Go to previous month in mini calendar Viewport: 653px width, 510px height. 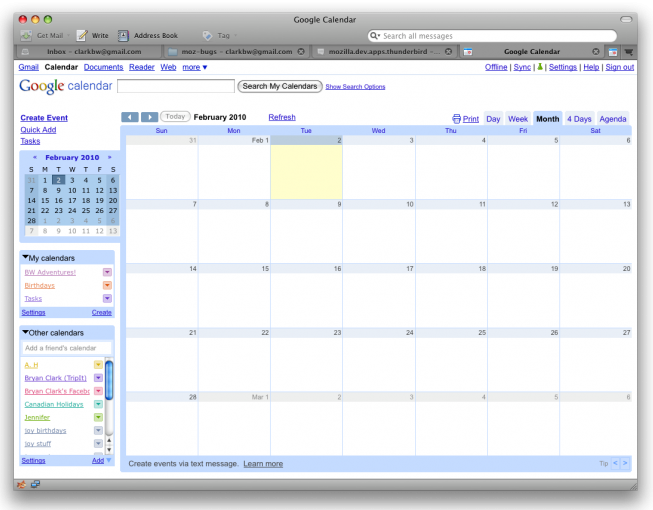click(35, 157)
